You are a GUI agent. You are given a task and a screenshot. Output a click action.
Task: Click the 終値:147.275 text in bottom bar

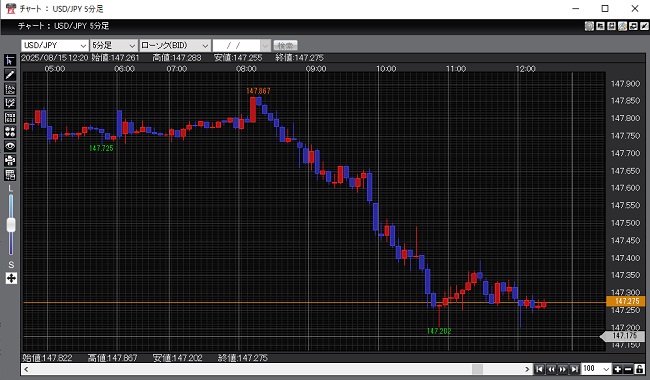pos(243,358)
